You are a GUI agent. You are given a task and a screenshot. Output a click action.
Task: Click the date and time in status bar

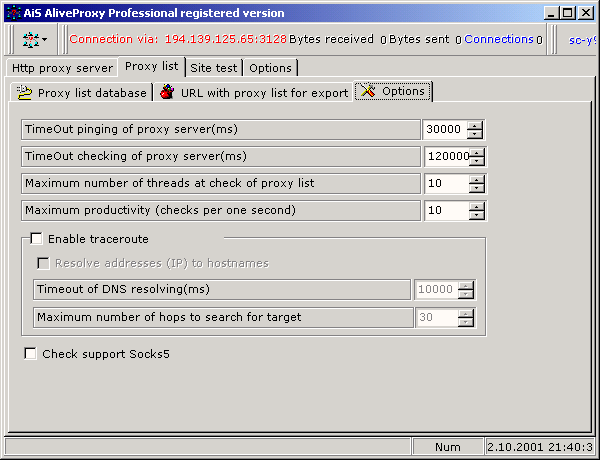tap(540, 447)
